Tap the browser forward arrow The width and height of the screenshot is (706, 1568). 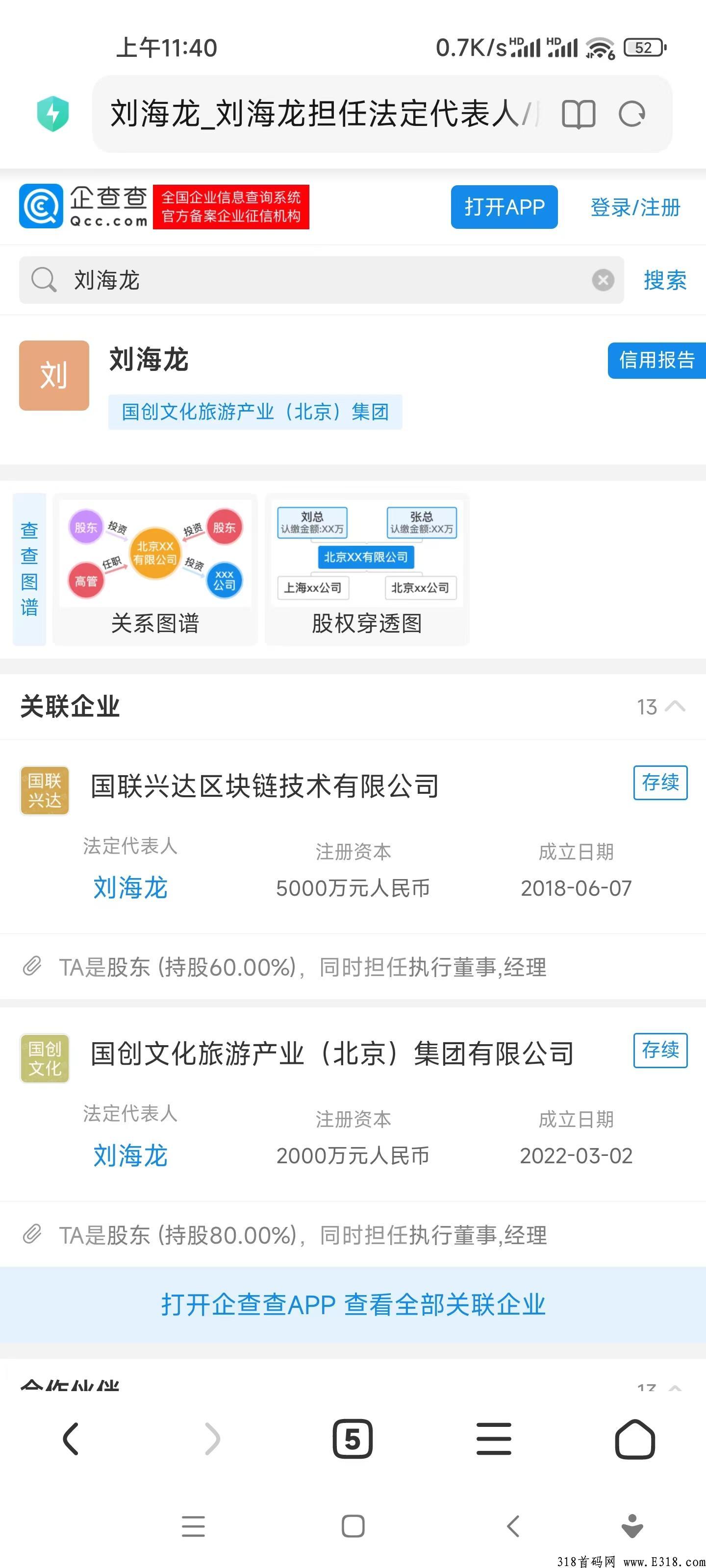[212, 1439]
